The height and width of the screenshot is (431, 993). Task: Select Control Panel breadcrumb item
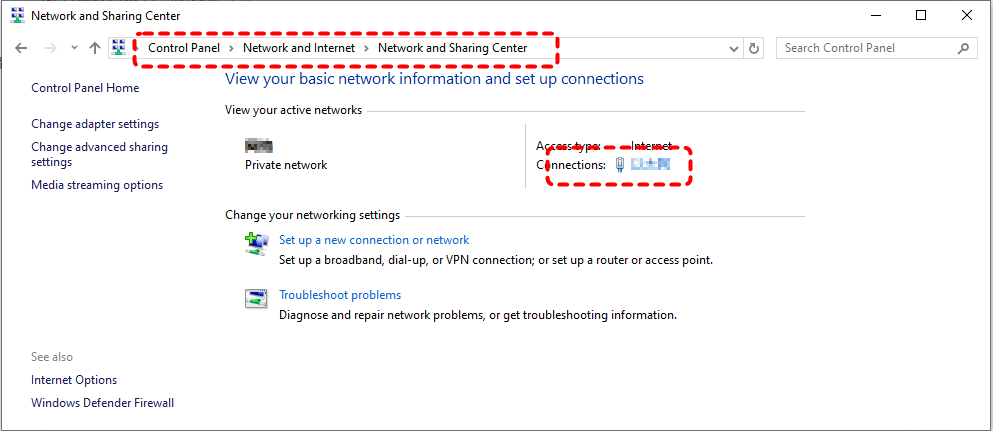point(185,48)
